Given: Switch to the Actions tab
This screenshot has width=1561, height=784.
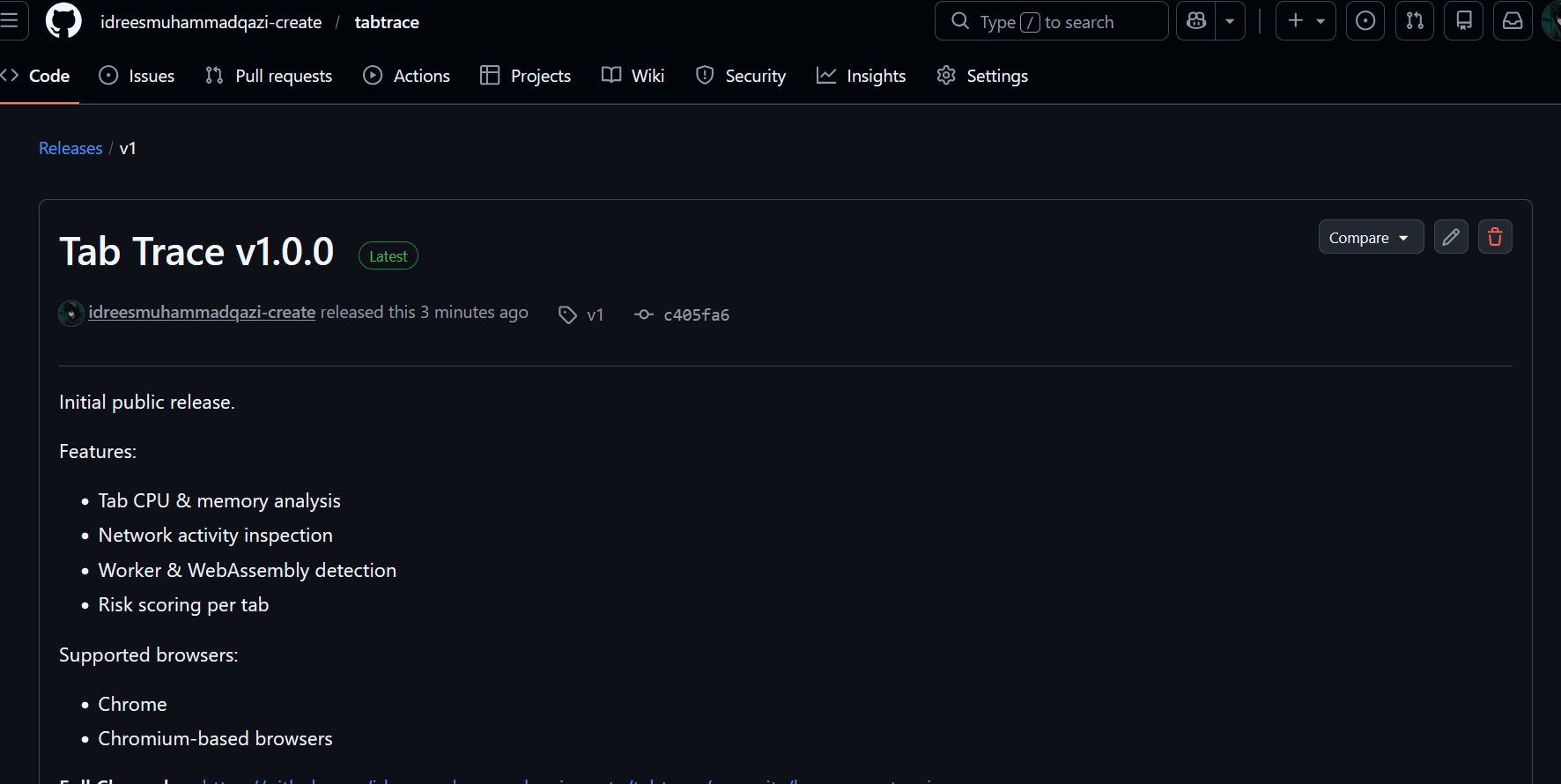Looking at the screenshot, I should pos(407,76).
